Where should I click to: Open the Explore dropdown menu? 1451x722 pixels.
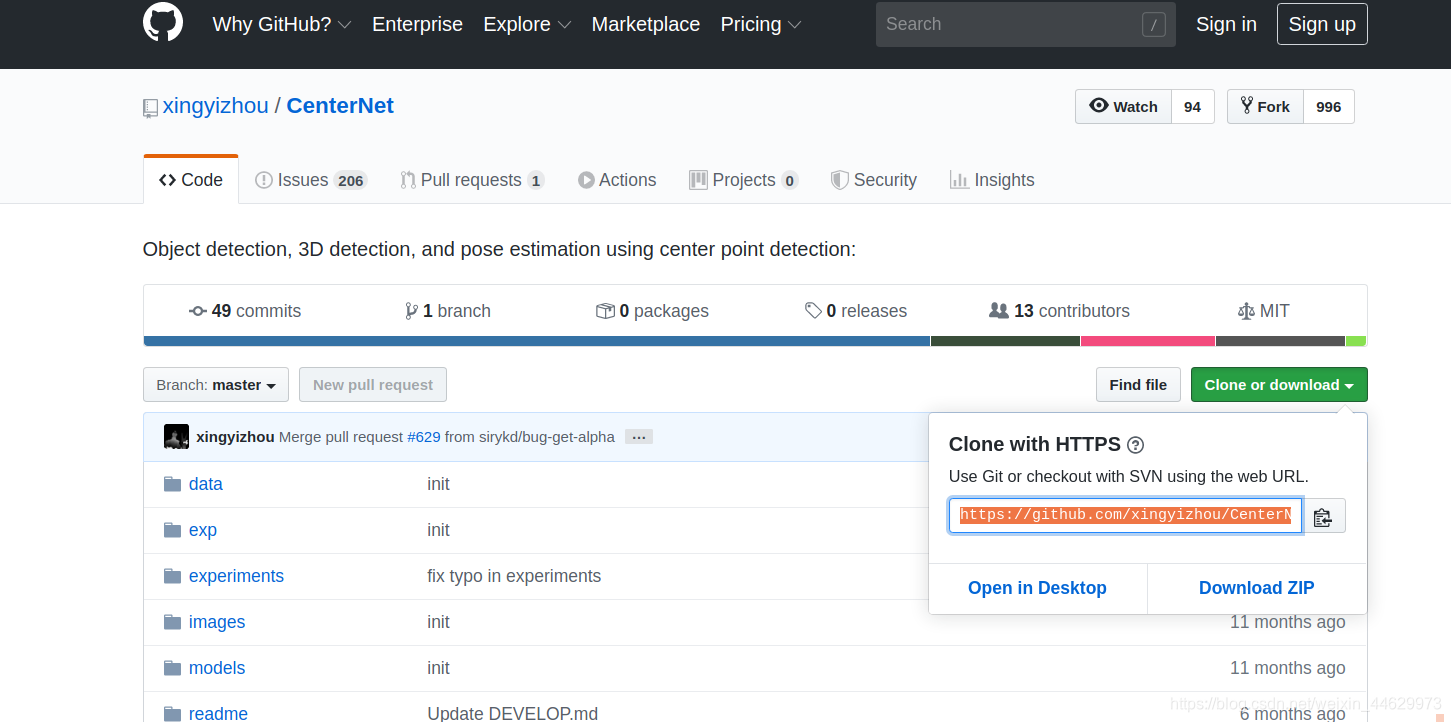527,24
